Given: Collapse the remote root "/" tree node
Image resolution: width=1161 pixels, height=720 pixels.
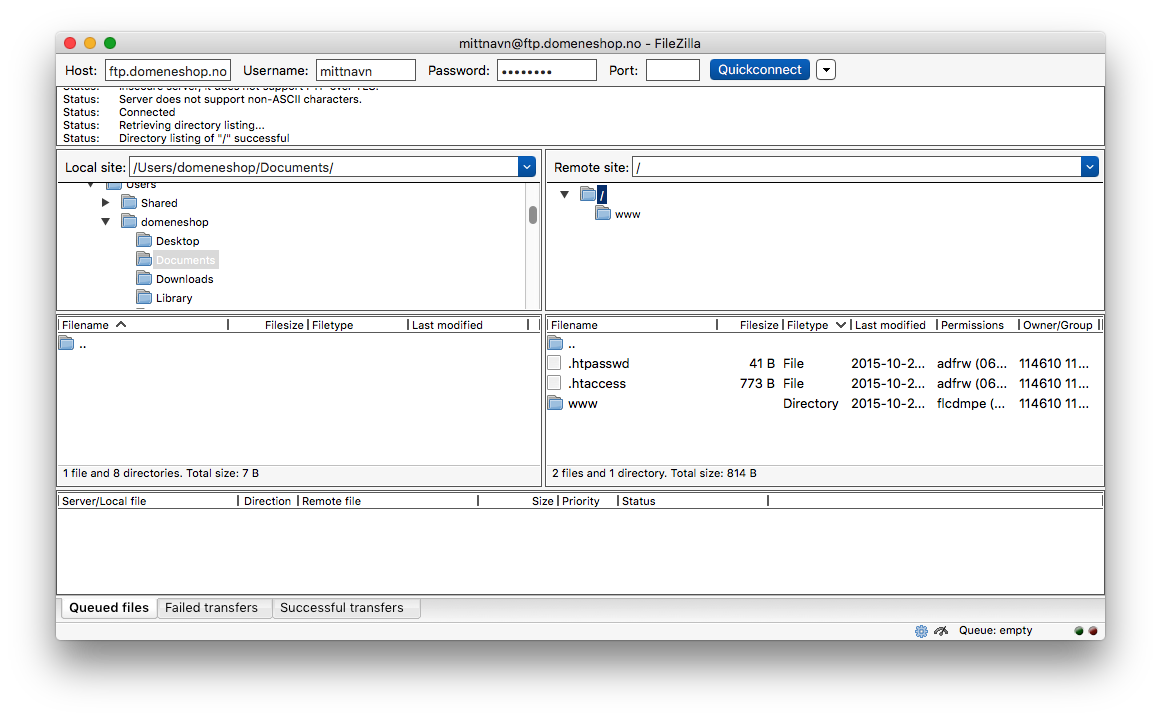Looking at the screenshot, I should coord(564,194).
